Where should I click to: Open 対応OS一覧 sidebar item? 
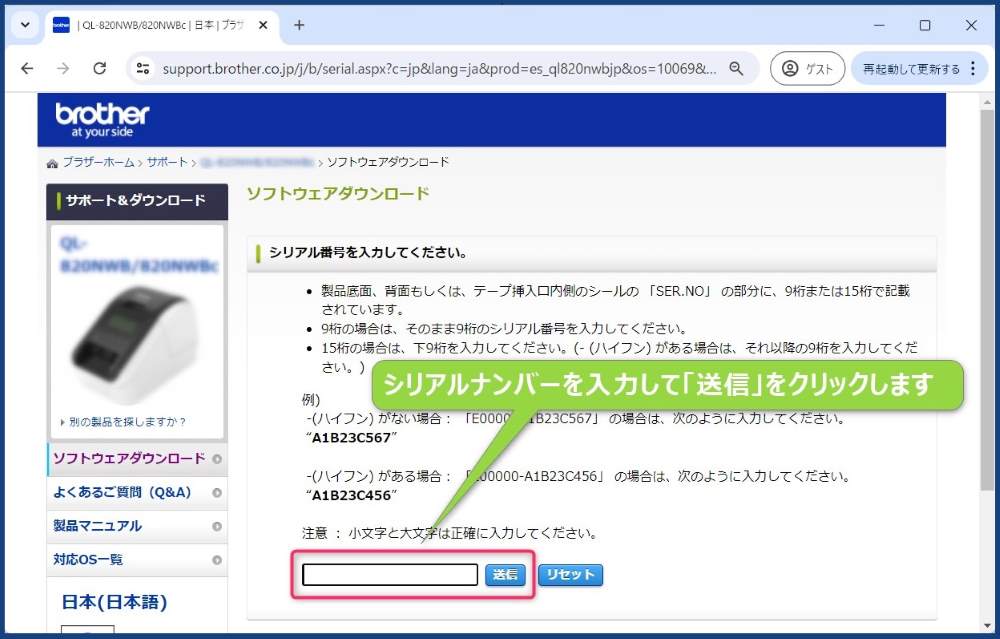[88, 559]
